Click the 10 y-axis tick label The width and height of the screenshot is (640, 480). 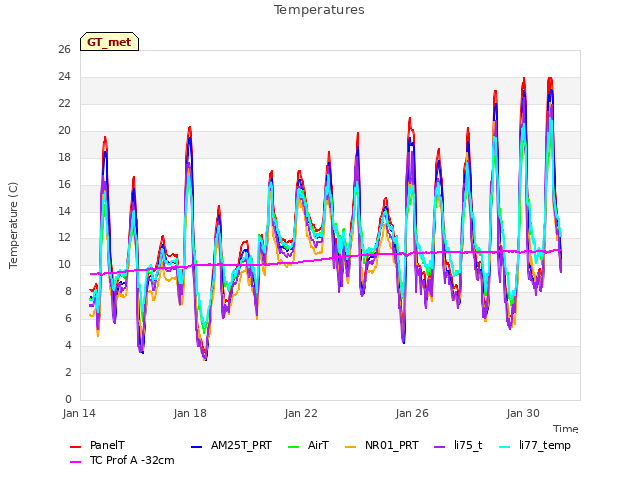coord(64,264)
